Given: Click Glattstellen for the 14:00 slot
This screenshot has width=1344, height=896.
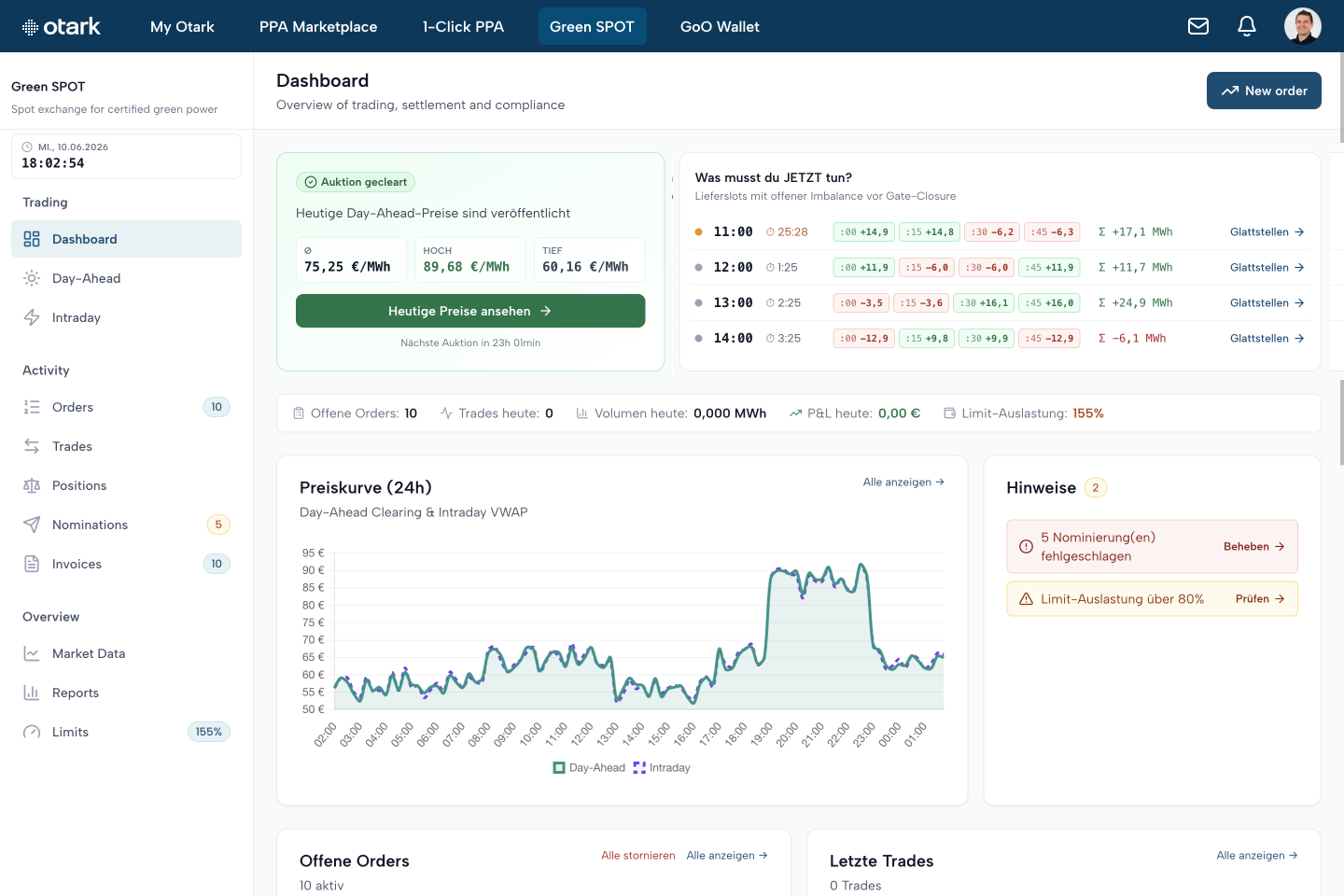Looking at the screenshot, I should point(1267,338).
